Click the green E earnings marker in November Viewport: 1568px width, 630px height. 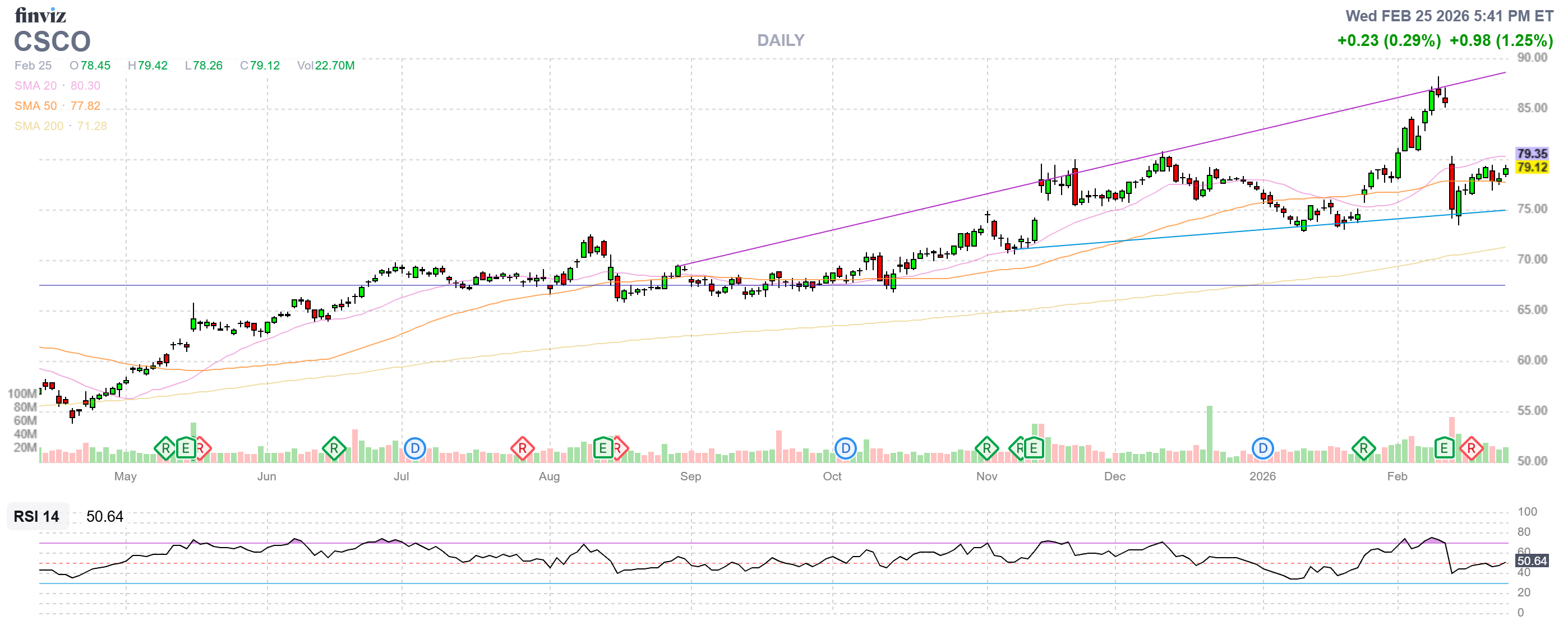(1033, 449)
